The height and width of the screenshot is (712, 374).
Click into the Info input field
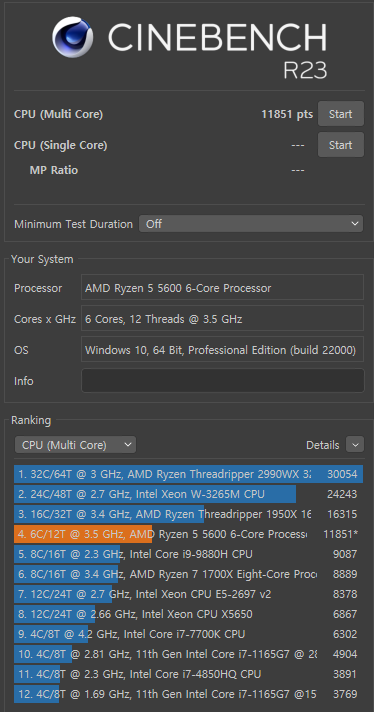click(x=222, y=381)
